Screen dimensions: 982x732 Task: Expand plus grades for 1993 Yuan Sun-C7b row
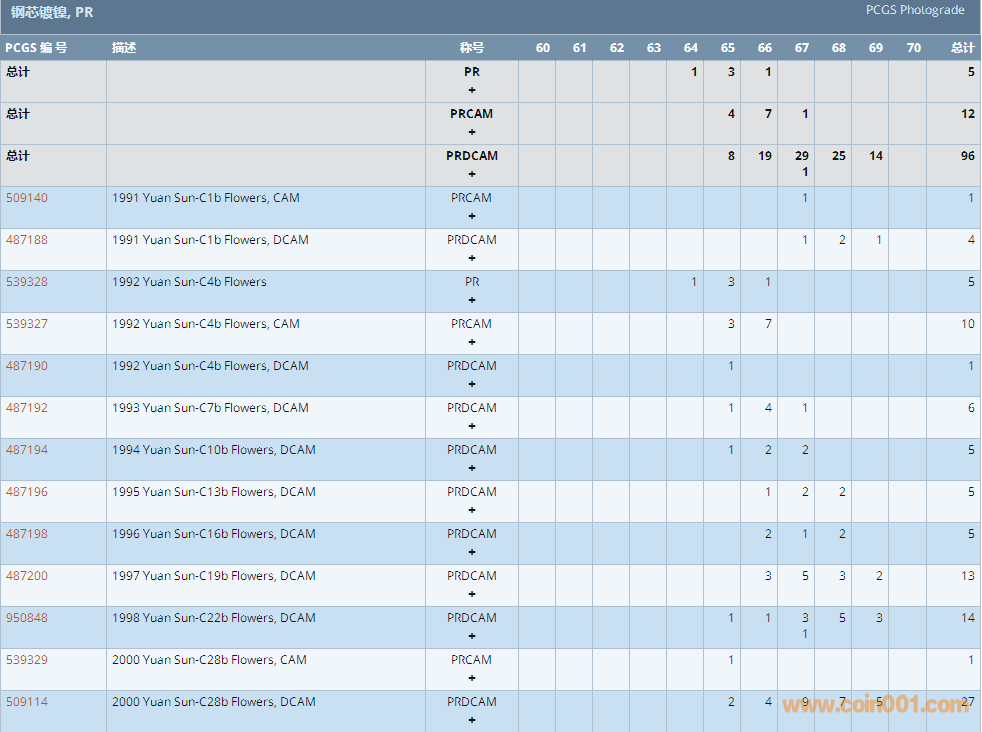(472, 426)
